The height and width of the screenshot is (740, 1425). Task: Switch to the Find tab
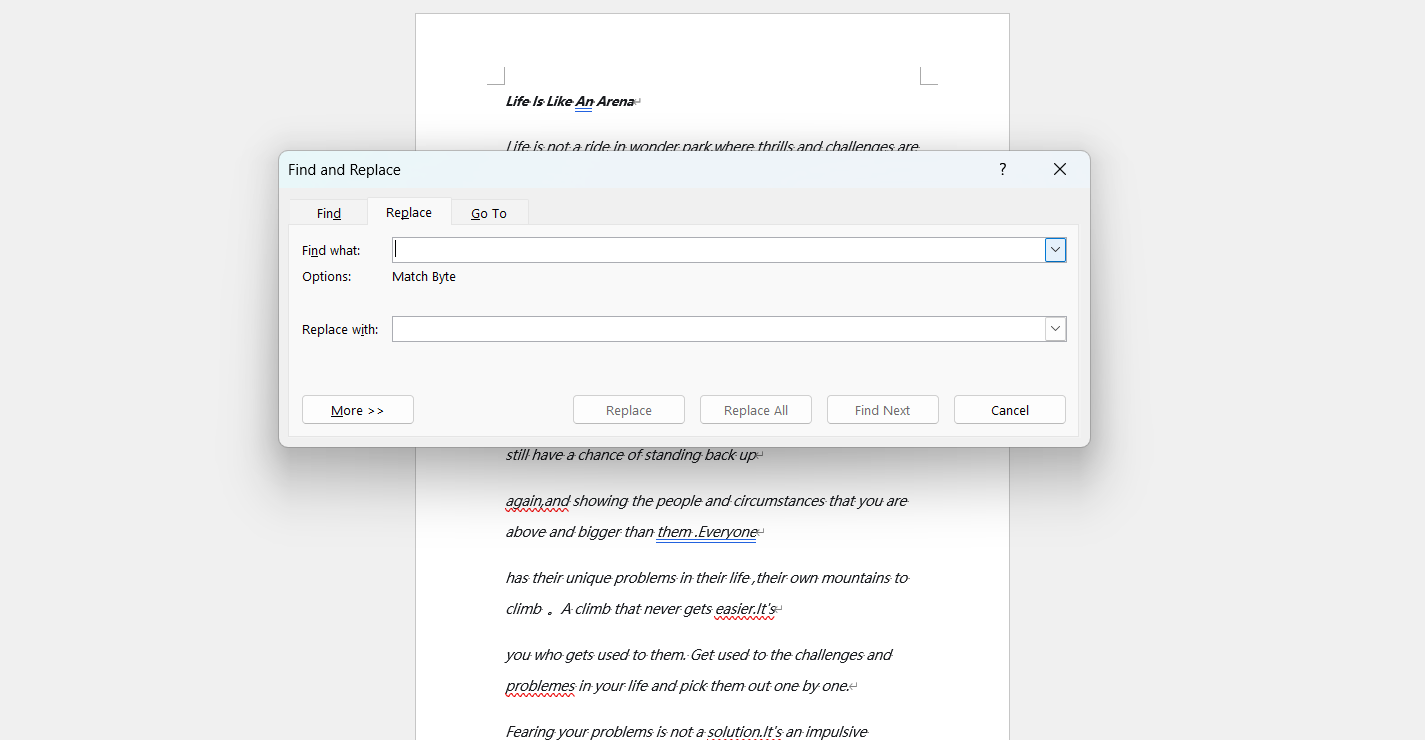coord(328,212)
